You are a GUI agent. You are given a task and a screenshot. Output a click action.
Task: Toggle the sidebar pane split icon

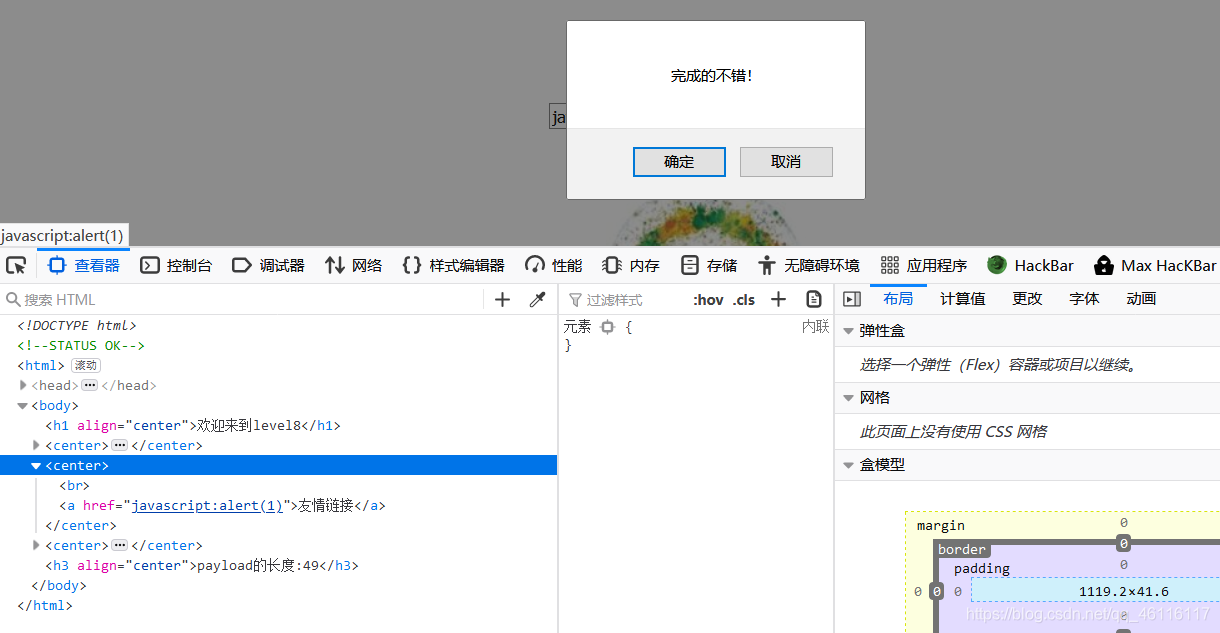(x=852, y=299)
